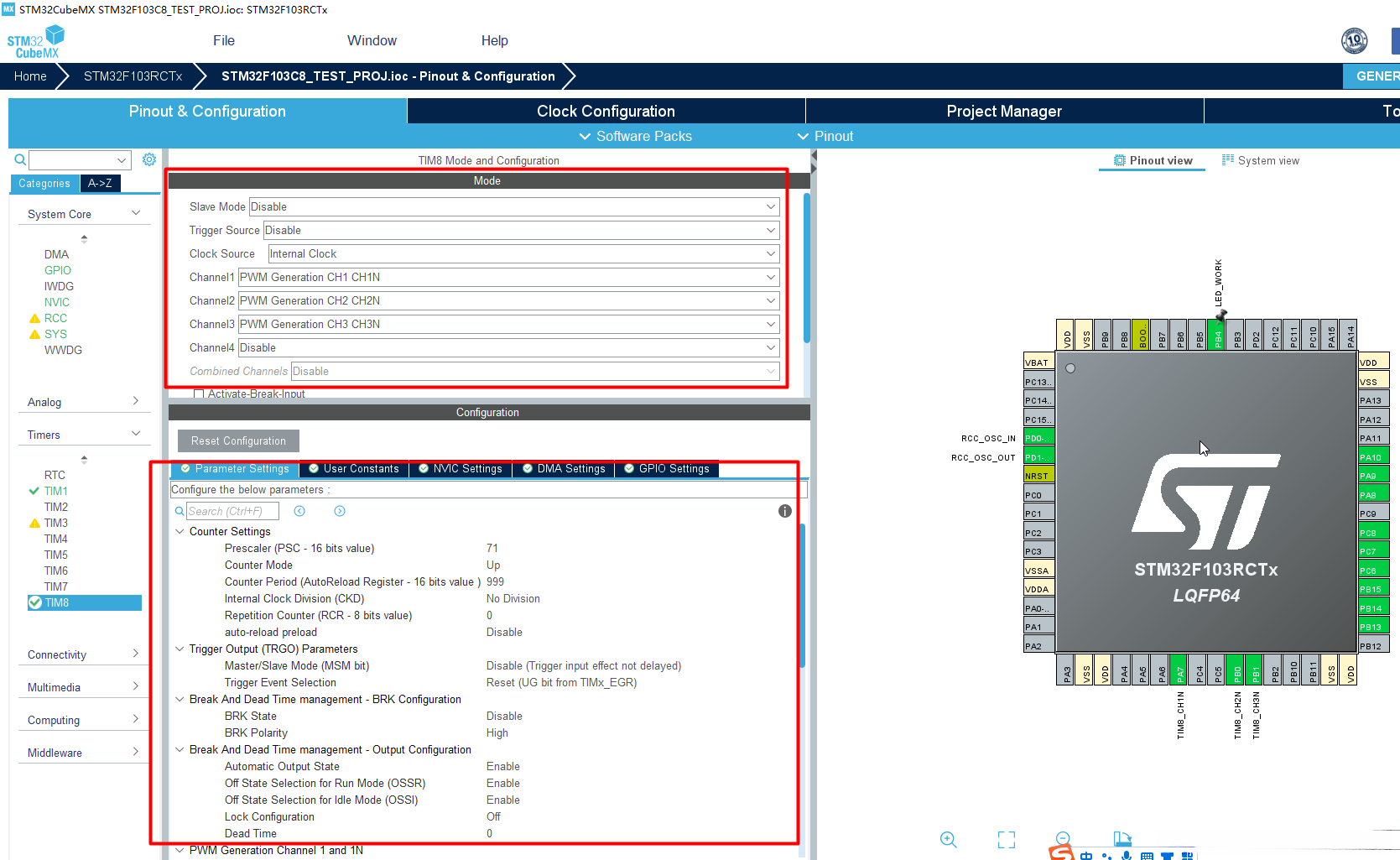
Task: Click the settings gear icon beside search
Action: coord(149,159)
